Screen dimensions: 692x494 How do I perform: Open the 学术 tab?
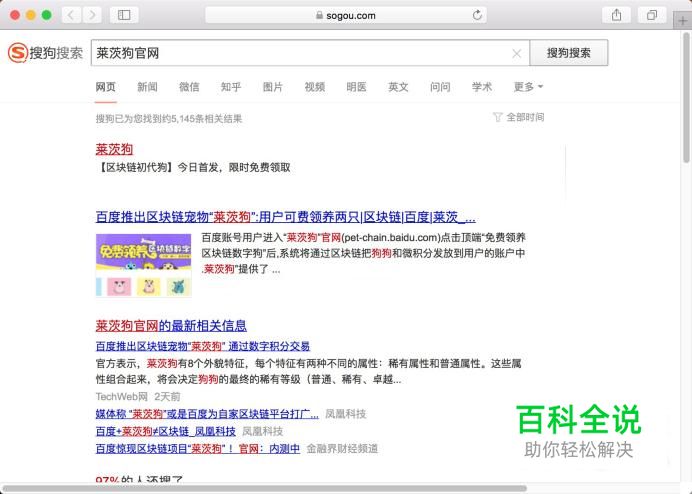(x=481, y=87)
